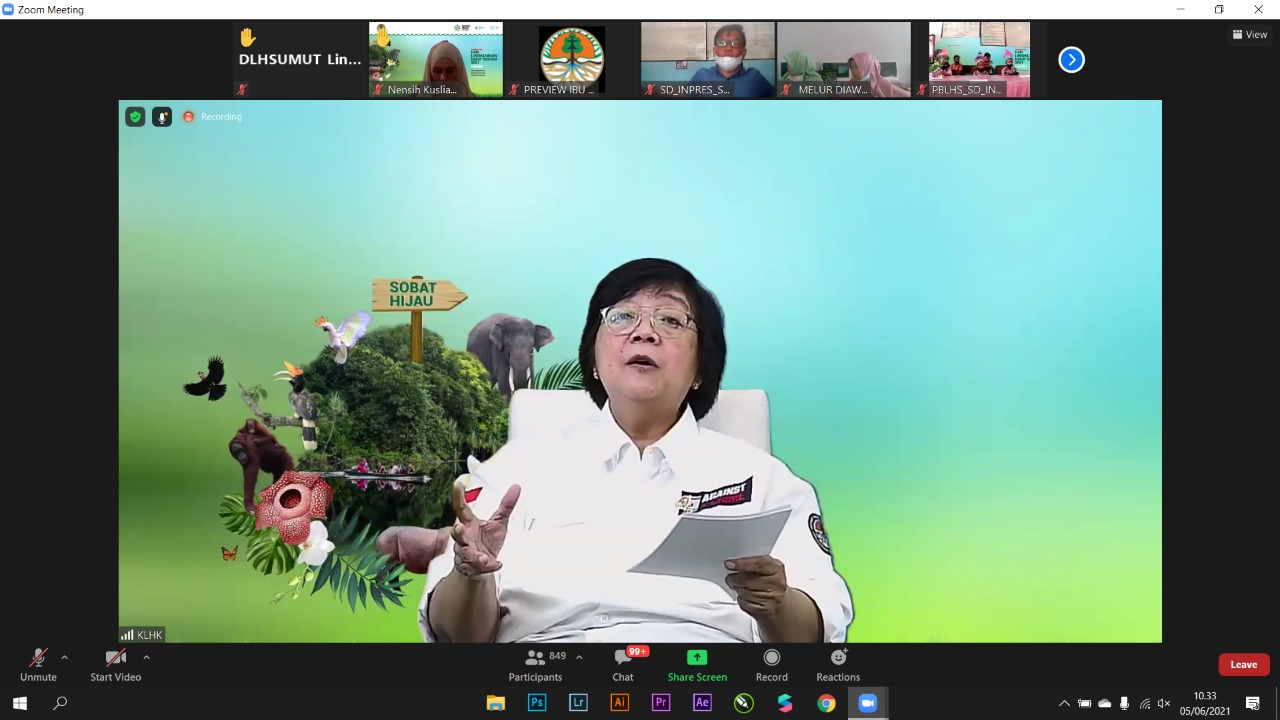Screen dimensions: 1280x720
Task: Open the system tray volume control
Action: (x=1163, y=703)
